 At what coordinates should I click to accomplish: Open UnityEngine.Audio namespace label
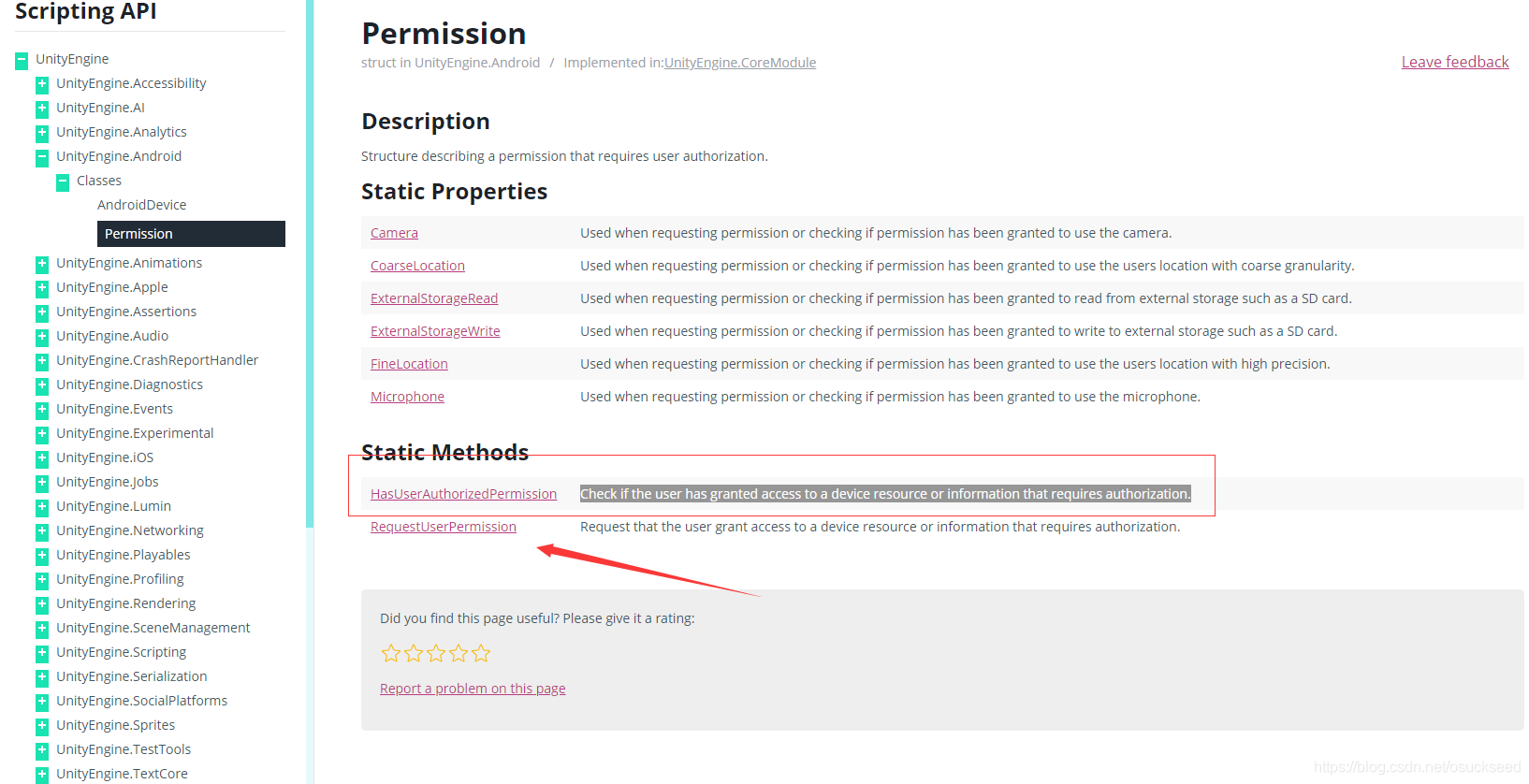pyautogui.click(x=112, y=336)
